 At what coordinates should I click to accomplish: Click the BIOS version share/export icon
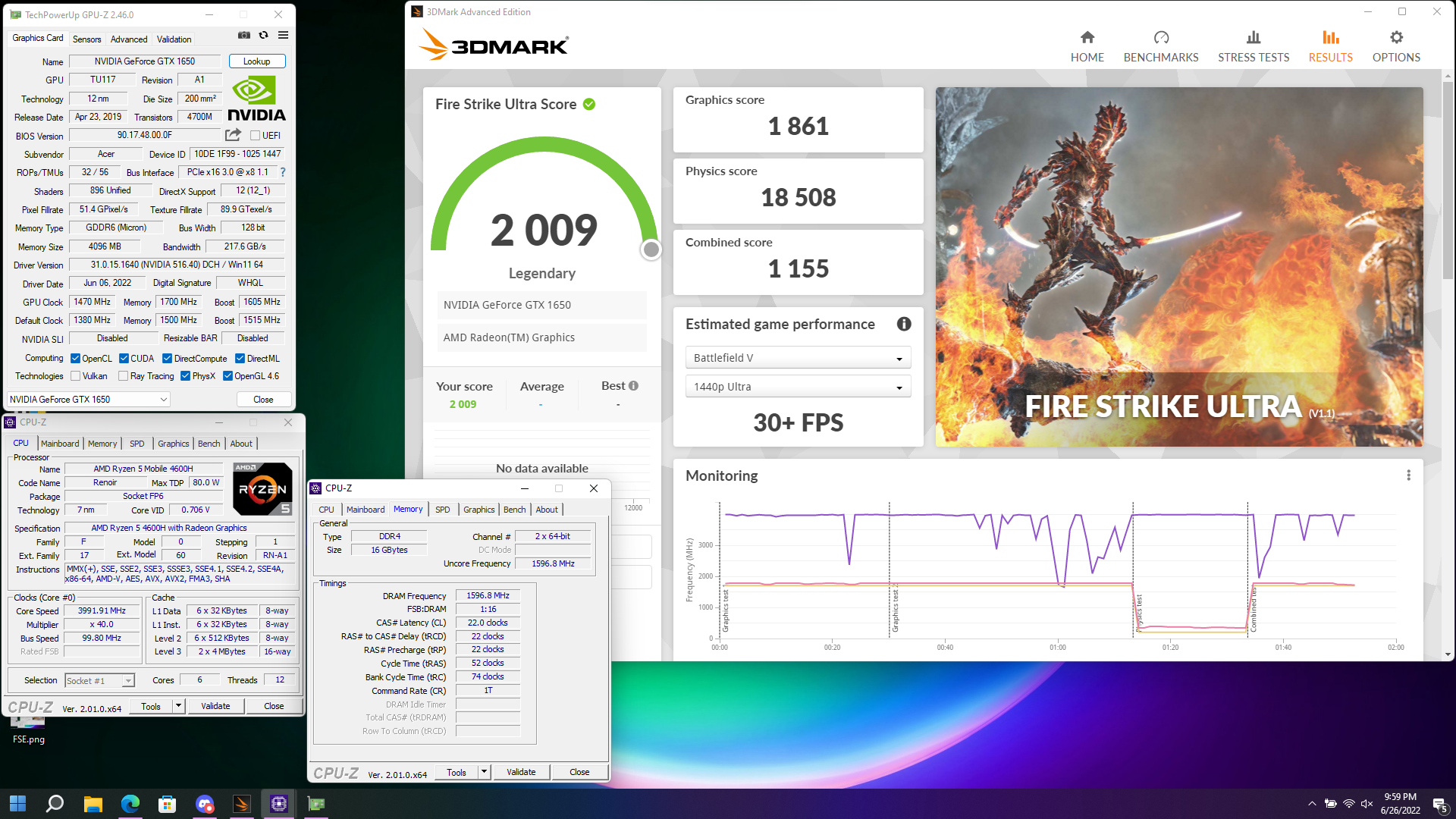coord(233,135)
